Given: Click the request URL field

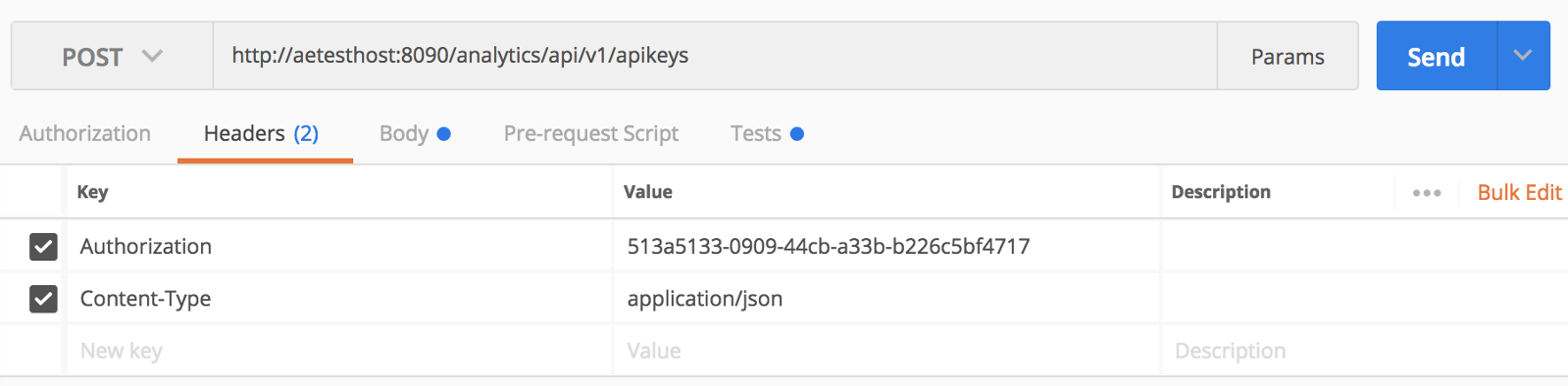Looking at the screenshot, I should (x=715, y=56).
